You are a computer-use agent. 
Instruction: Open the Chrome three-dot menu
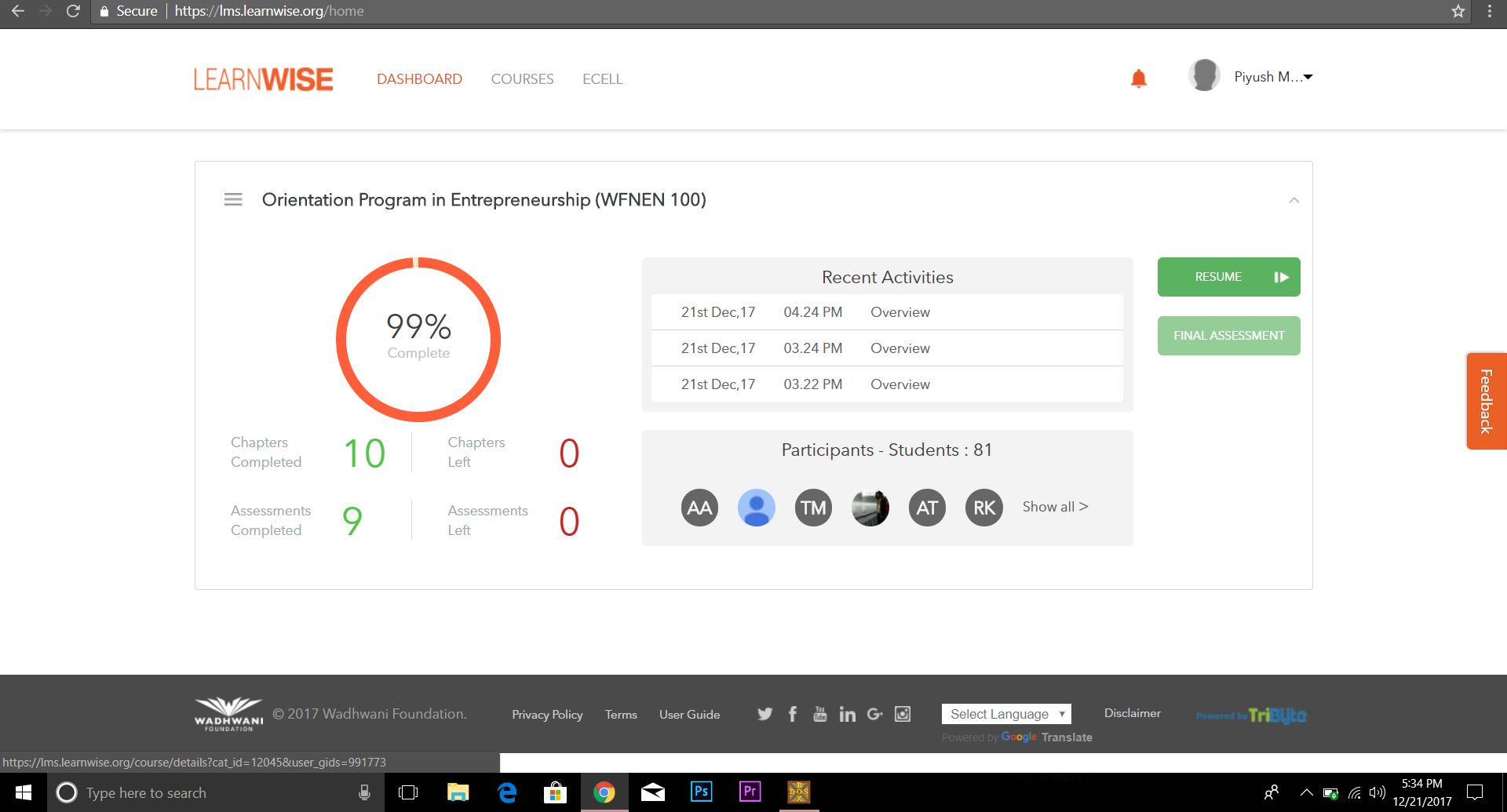[1490, 11]
